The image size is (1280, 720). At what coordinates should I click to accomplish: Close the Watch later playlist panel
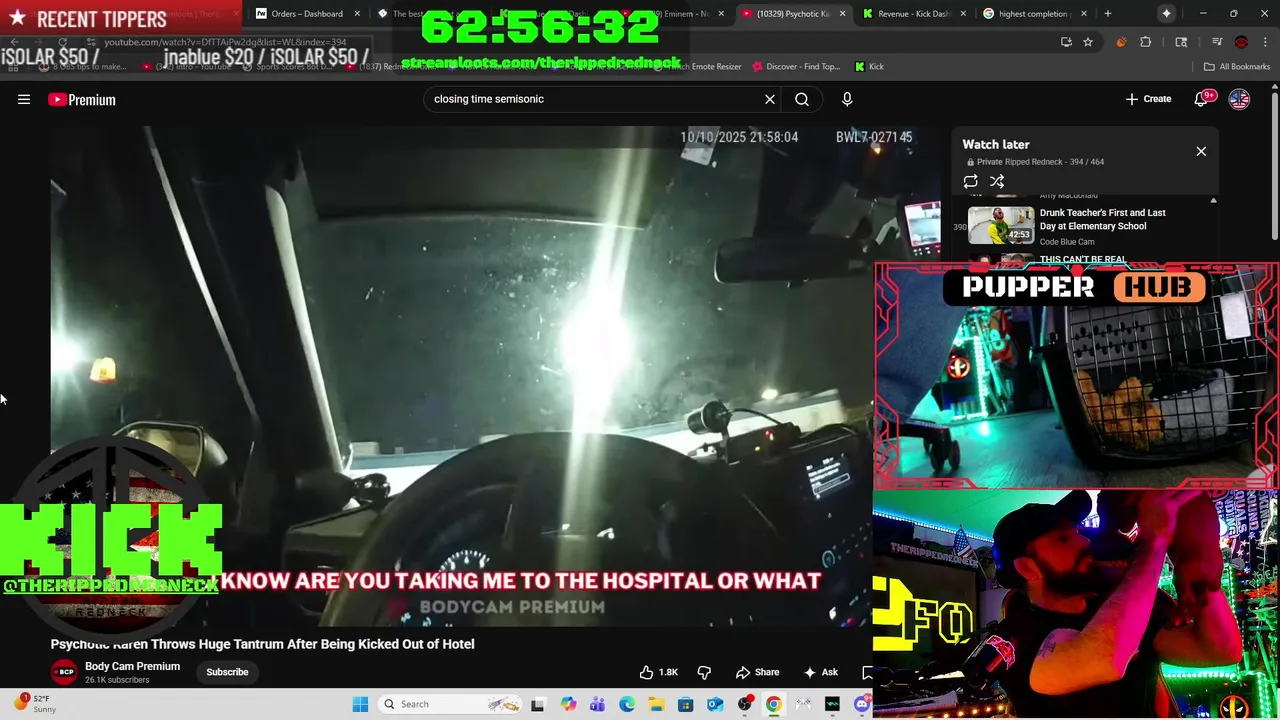click(x=1201, y=151)
